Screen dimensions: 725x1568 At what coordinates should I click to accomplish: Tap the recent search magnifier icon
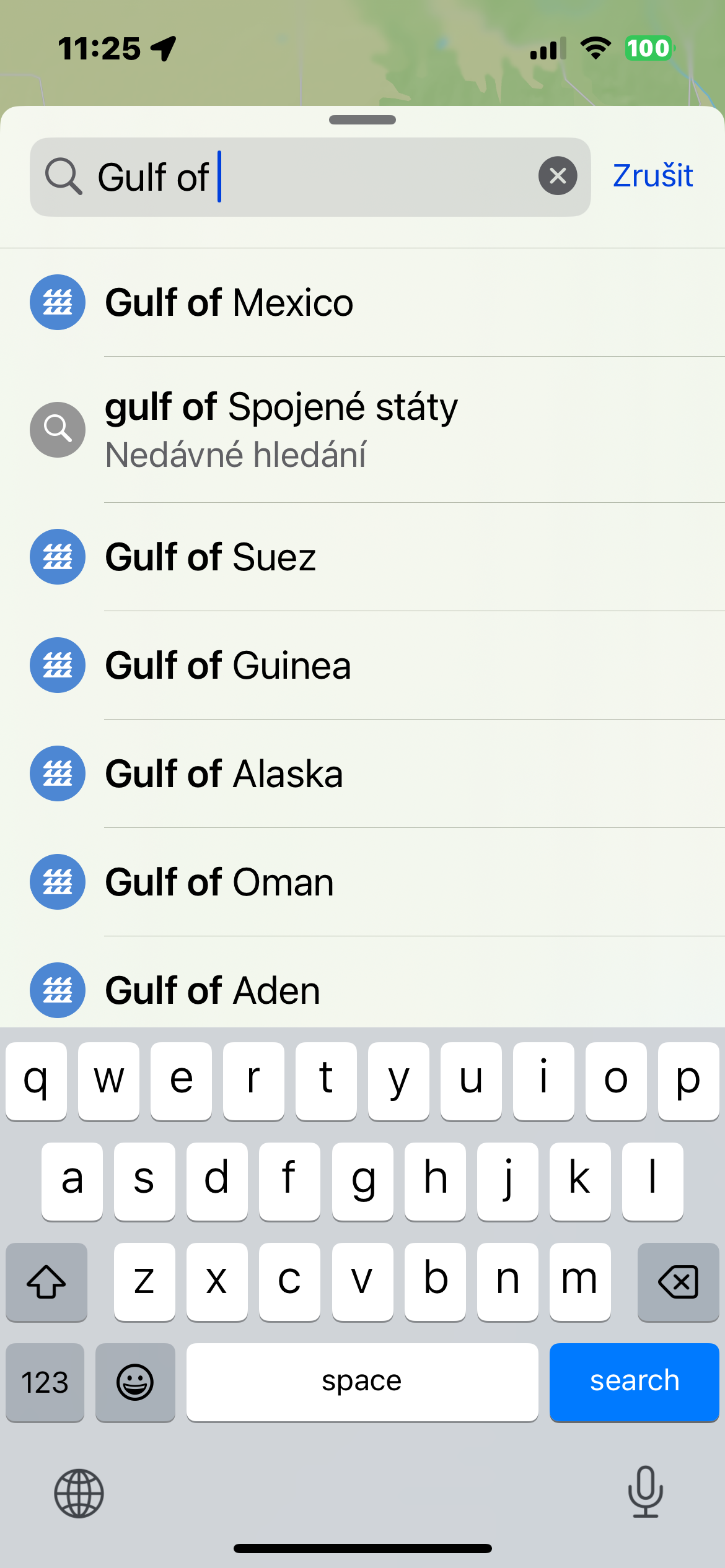click(58, 429)
